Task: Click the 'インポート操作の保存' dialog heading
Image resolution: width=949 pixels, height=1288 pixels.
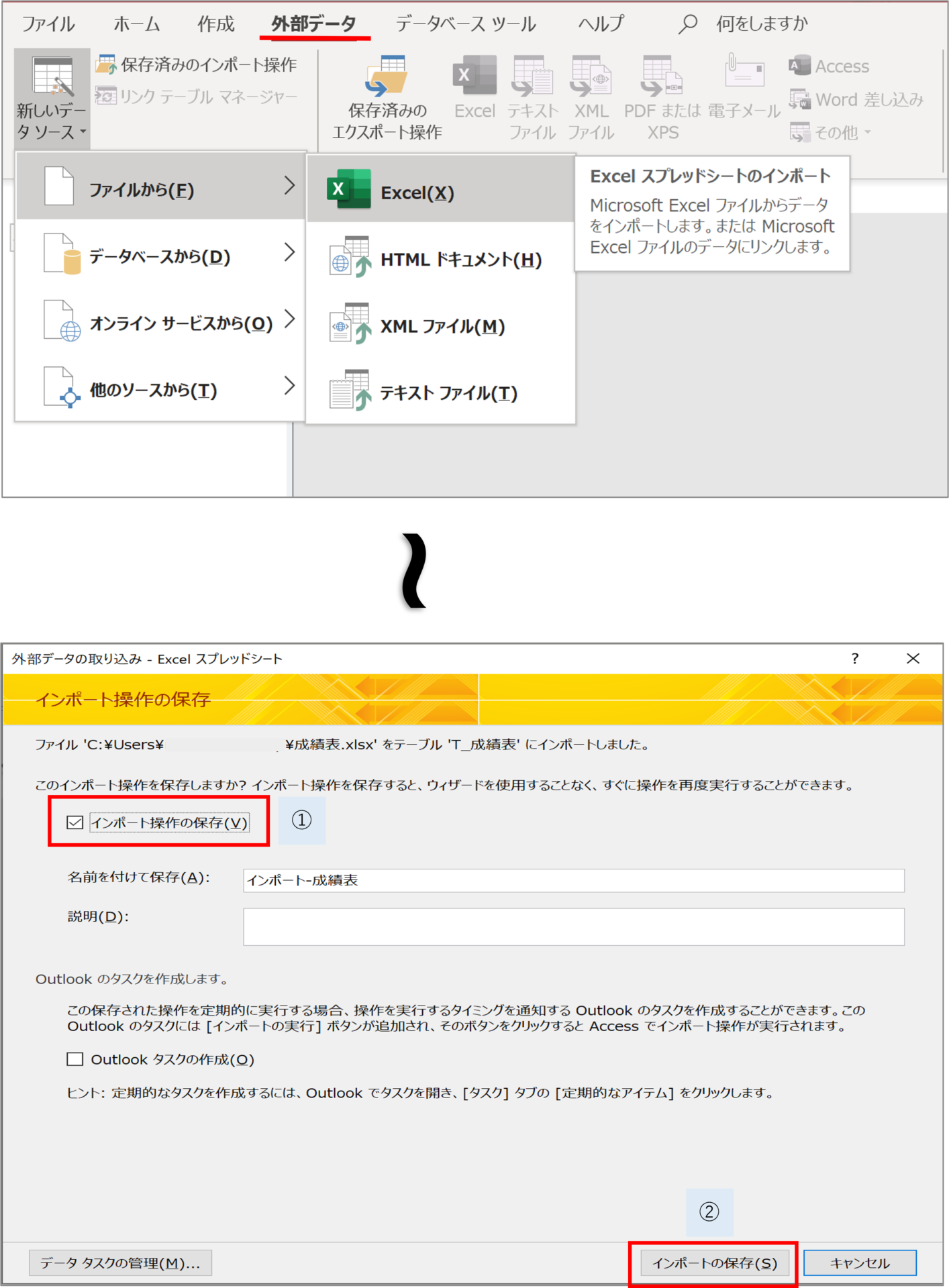Action: coord(123,700)
